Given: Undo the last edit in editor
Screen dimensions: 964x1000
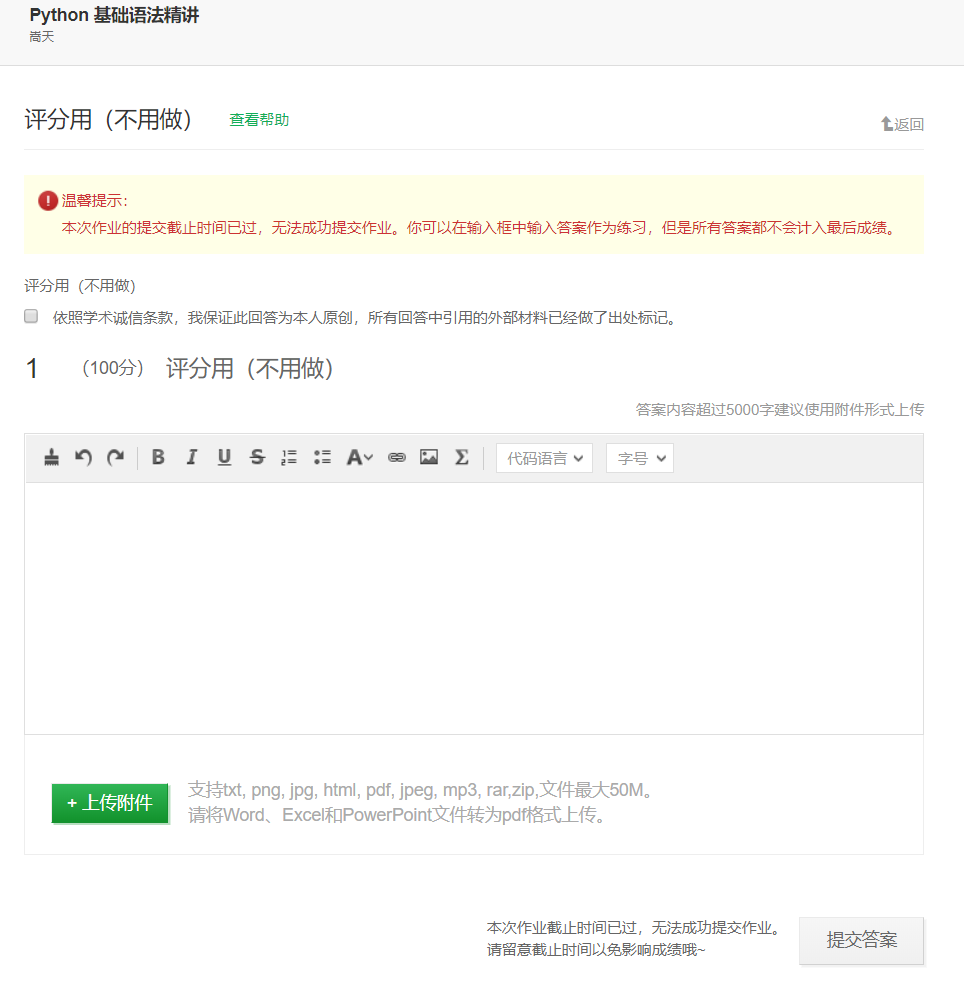Looking at the screenshot, I should pos(84,458).
